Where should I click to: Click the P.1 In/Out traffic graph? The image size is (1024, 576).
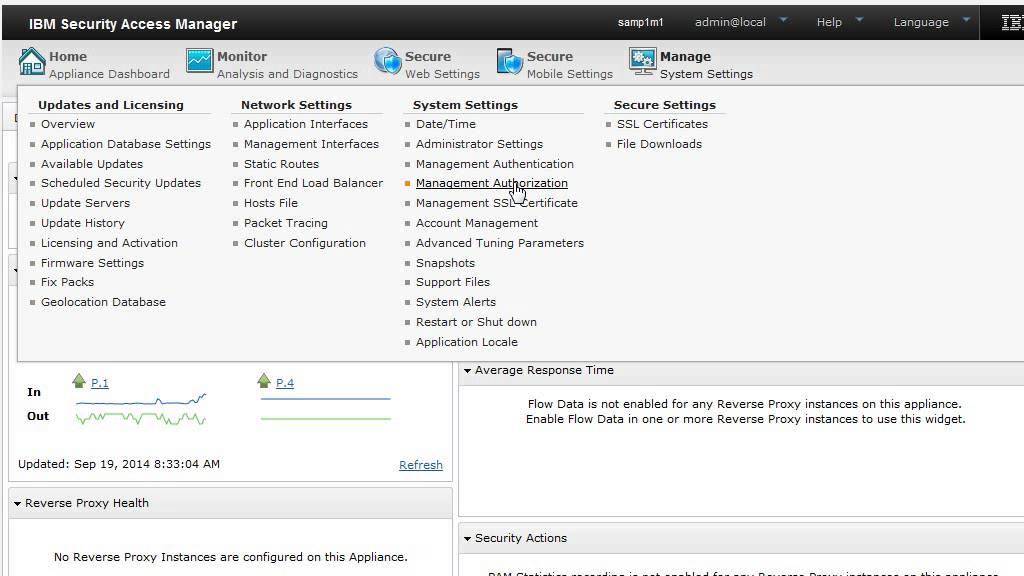point(141,409)
